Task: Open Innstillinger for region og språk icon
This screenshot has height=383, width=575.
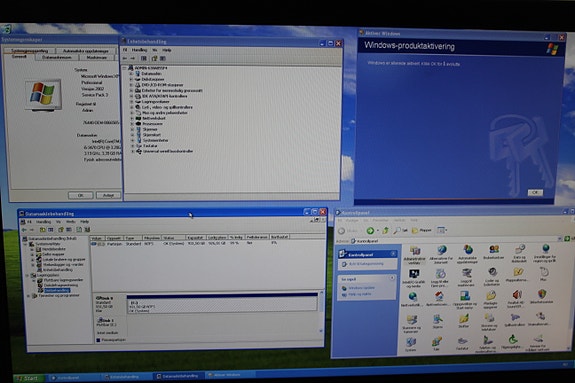Action: coord(545,253)
